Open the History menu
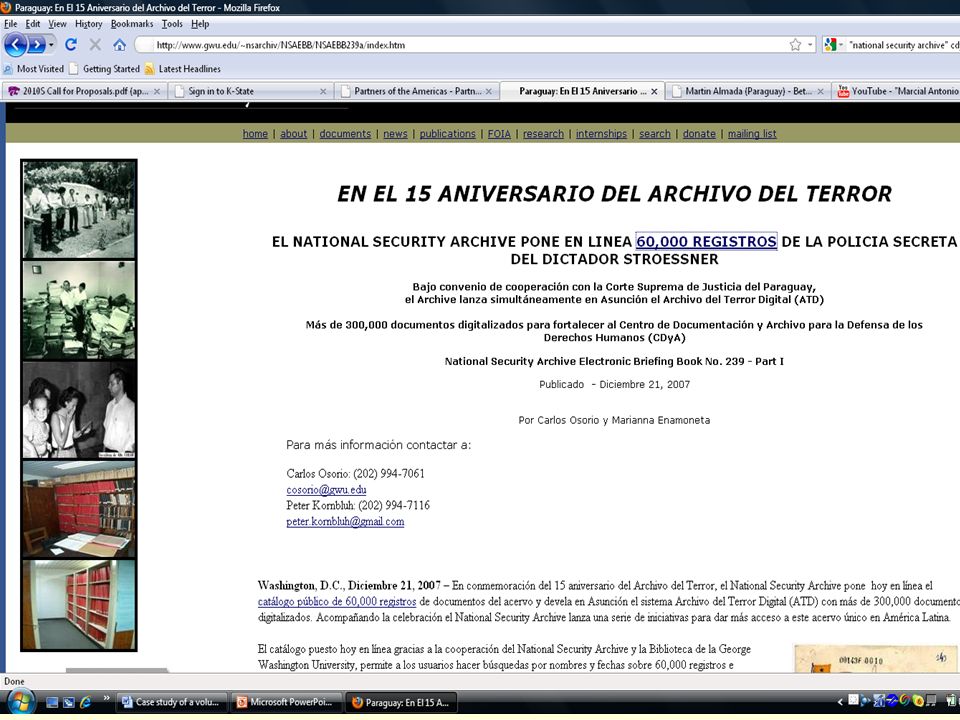The height and width of the screenshot is (720, 960). pyautogui.click(x=89, y=24)
